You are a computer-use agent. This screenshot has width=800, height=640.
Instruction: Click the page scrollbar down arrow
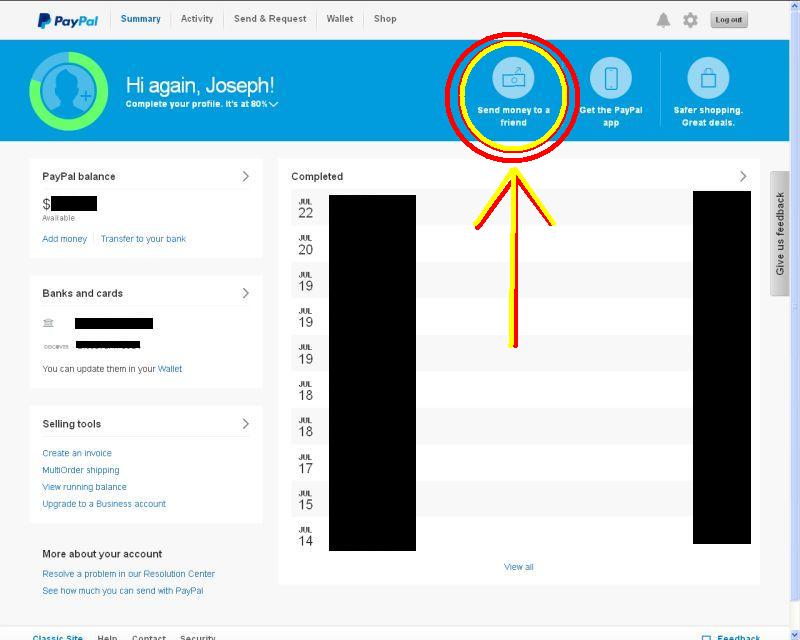[795, 635]
